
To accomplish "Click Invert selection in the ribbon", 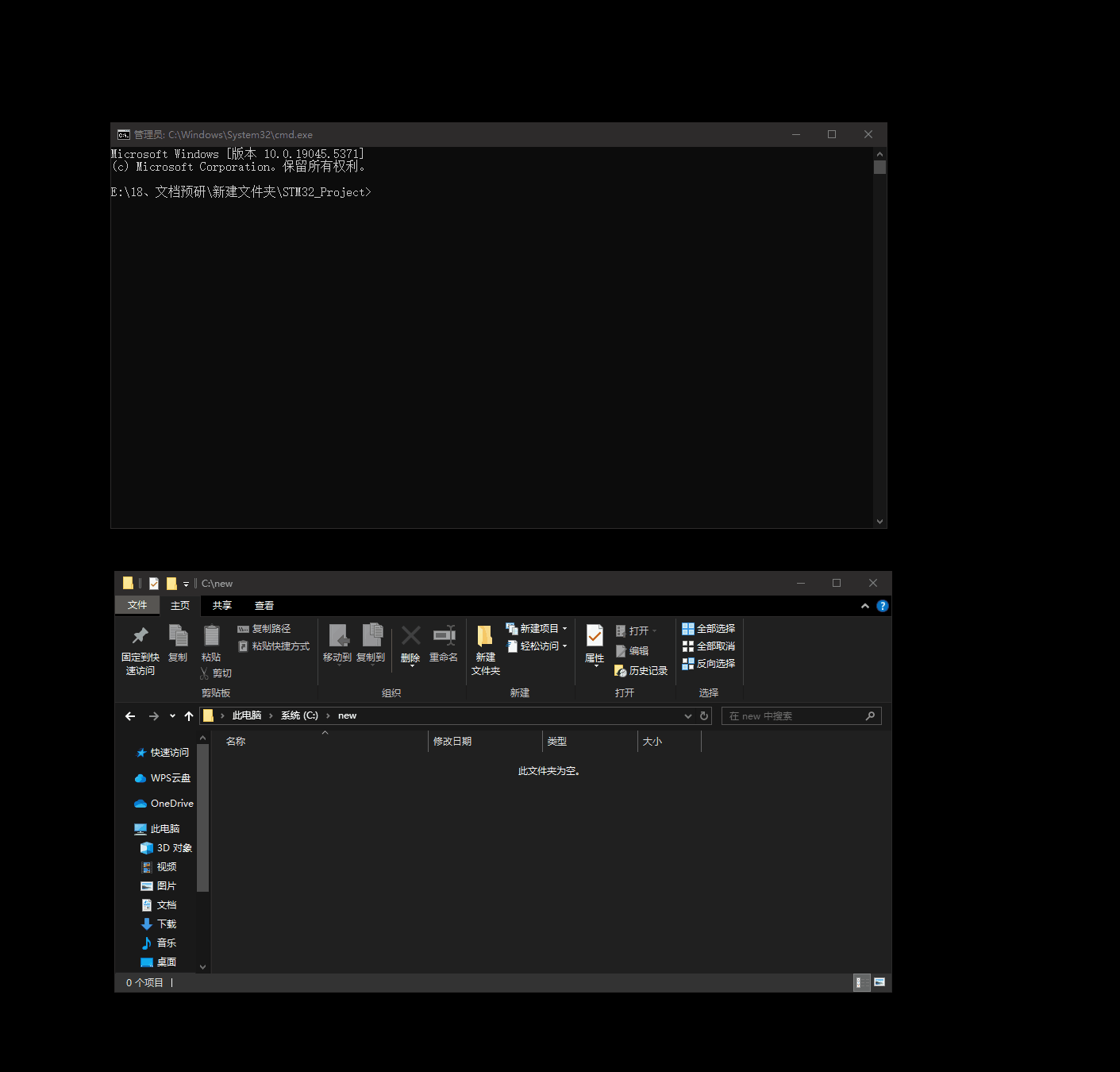I will tap(709, 664).
